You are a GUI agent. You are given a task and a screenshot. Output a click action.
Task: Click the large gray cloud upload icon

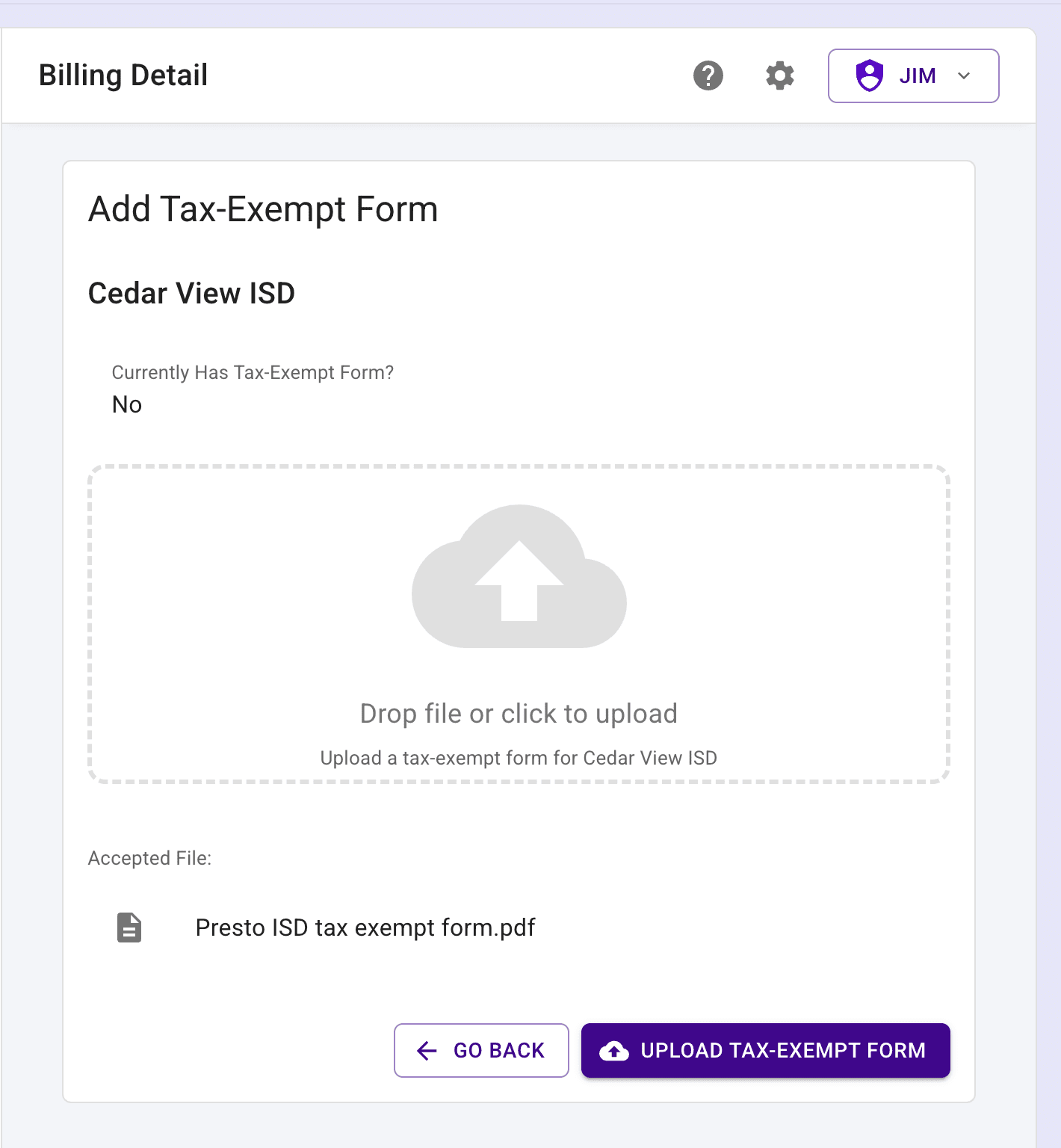click(519, 577)
